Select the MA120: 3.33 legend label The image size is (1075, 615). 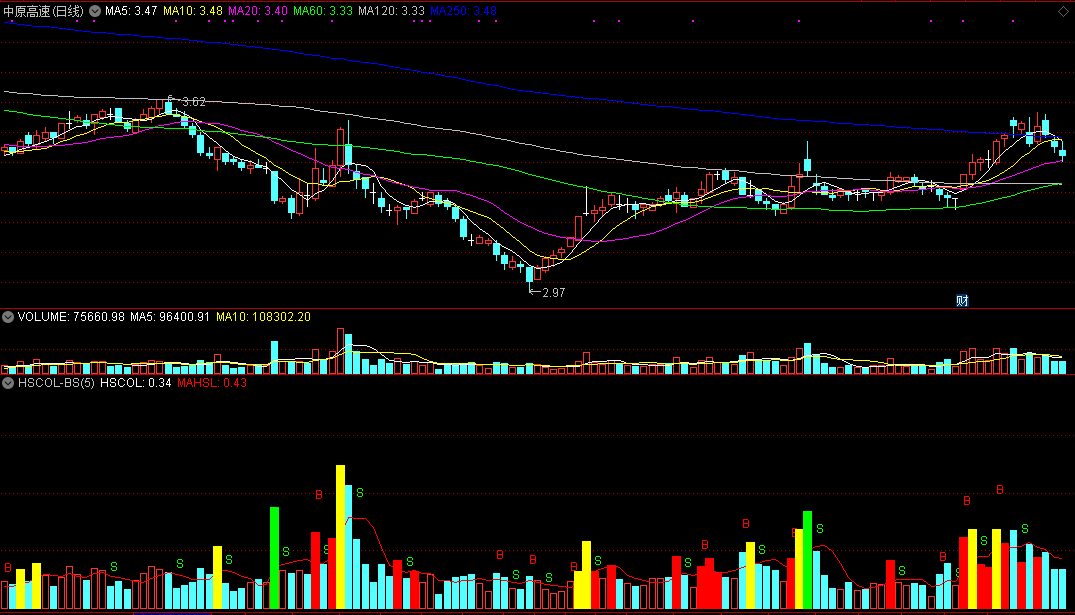[391, 11]
